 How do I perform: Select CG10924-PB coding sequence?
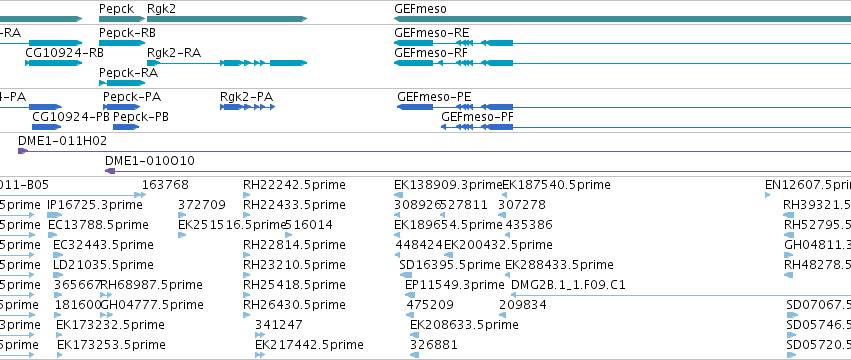click(x=71, y=117)
